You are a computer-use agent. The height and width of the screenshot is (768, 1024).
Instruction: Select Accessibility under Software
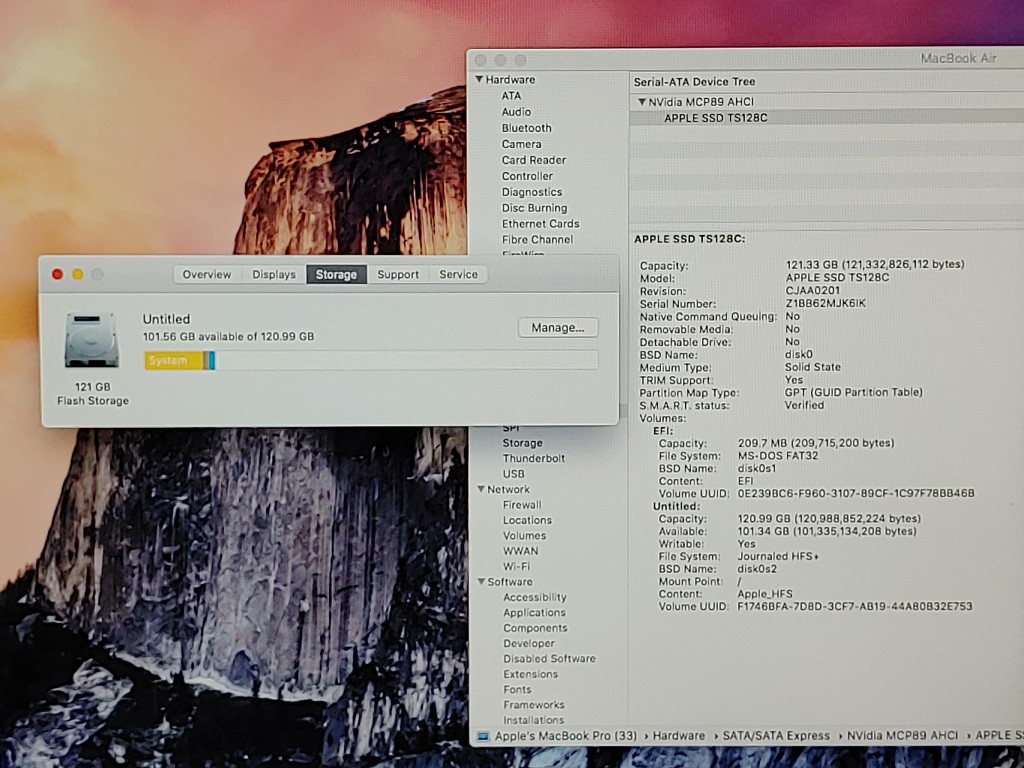tap(535, 597)
